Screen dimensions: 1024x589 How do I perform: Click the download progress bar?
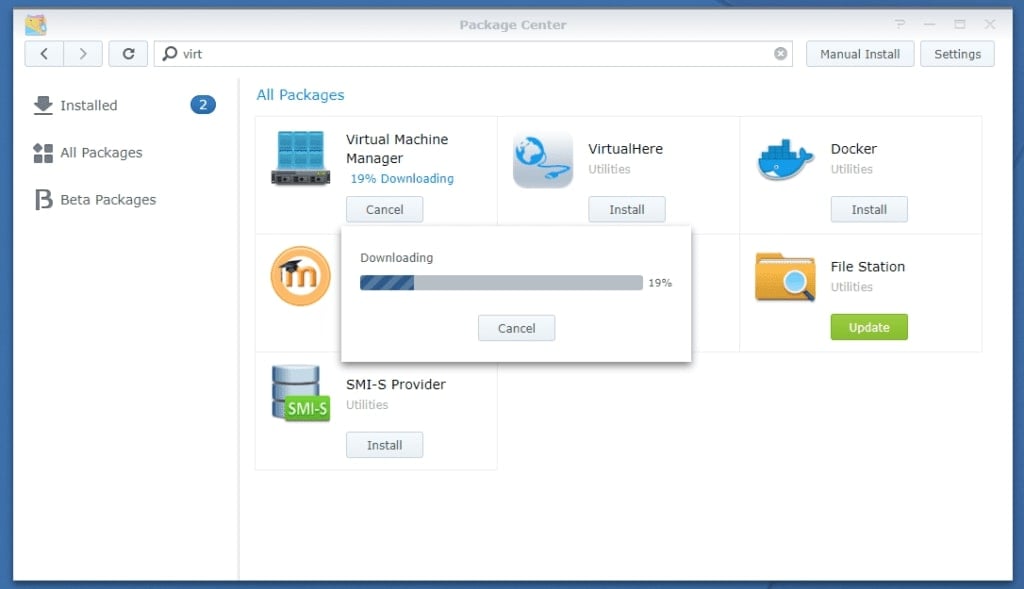(502, 283)
